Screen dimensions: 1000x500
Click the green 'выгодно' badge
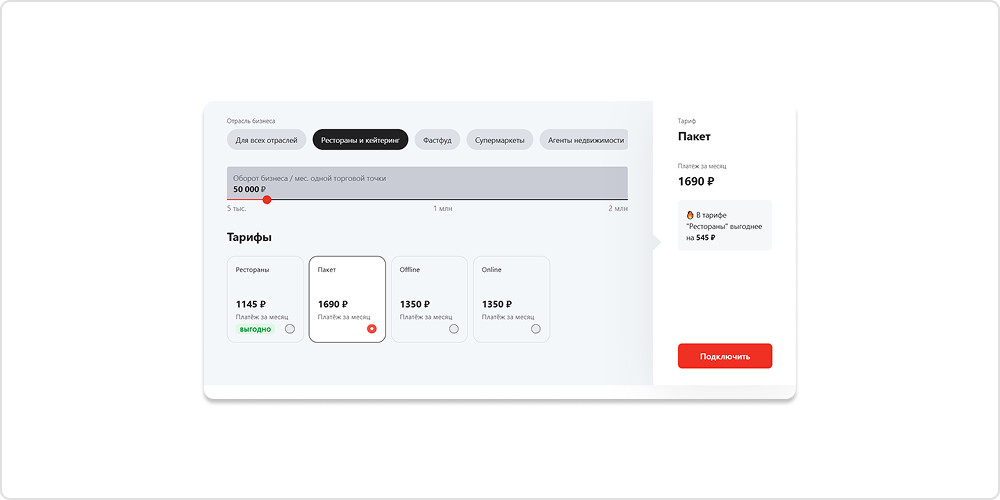pos(255,329)
